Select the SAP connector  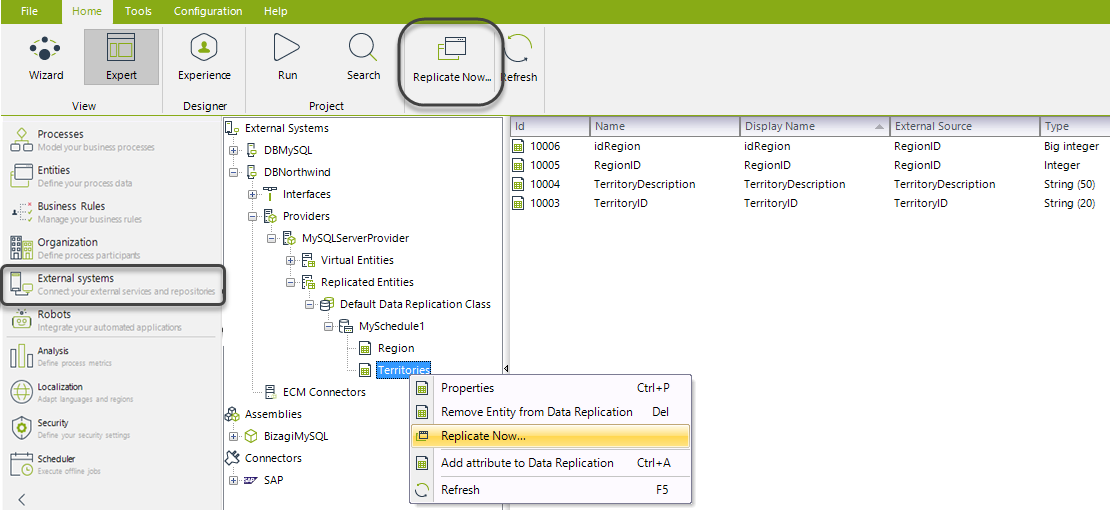pyautogui.click(x=274, y=480)
